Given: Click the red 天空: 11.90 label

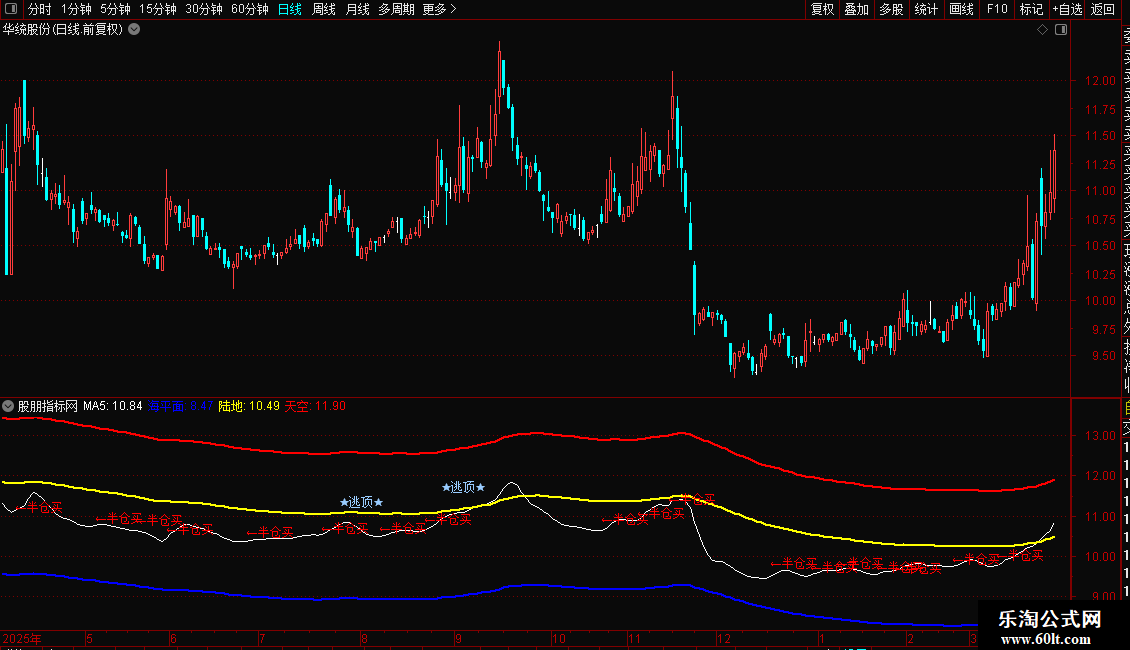Looking at the screenshot, I should pos(315,406).
